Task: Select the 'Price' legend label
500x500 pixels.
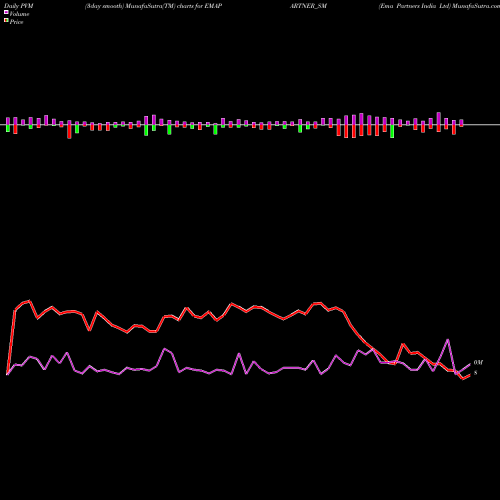Action: [x=16, y=22]
